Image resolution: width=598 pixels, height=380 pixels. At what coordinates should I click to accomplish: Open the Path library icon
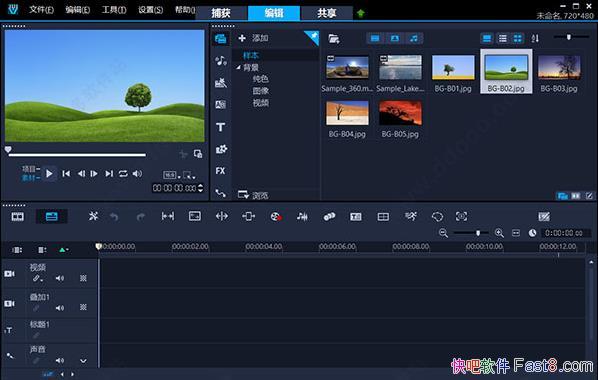pyautogui.click(x=220, y=193)
